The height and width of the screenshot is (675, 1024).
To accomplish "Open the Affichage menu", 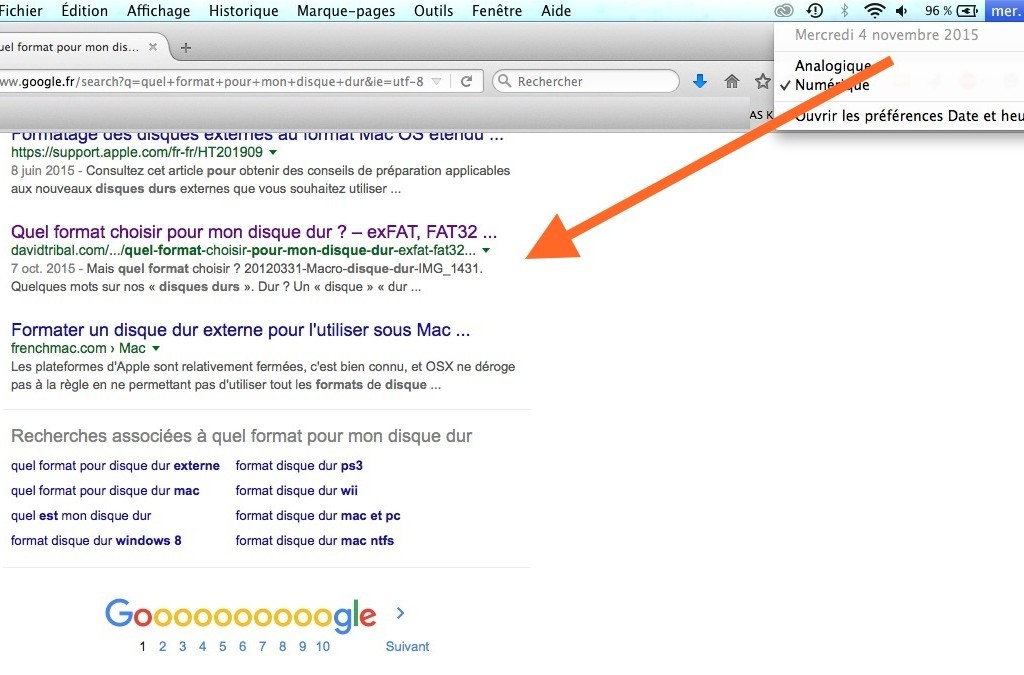I will click(x=158, y=10).
